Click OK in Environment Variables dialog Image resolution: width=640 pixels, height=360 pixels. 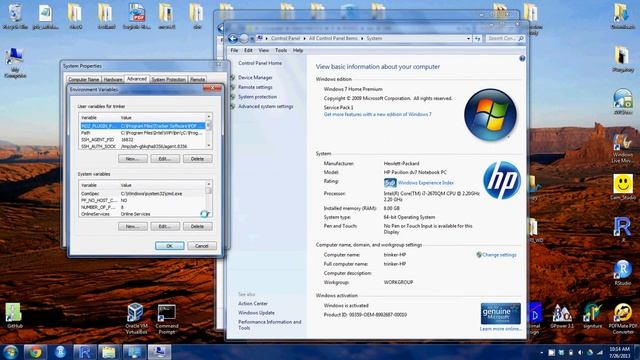tap(169, 246)
